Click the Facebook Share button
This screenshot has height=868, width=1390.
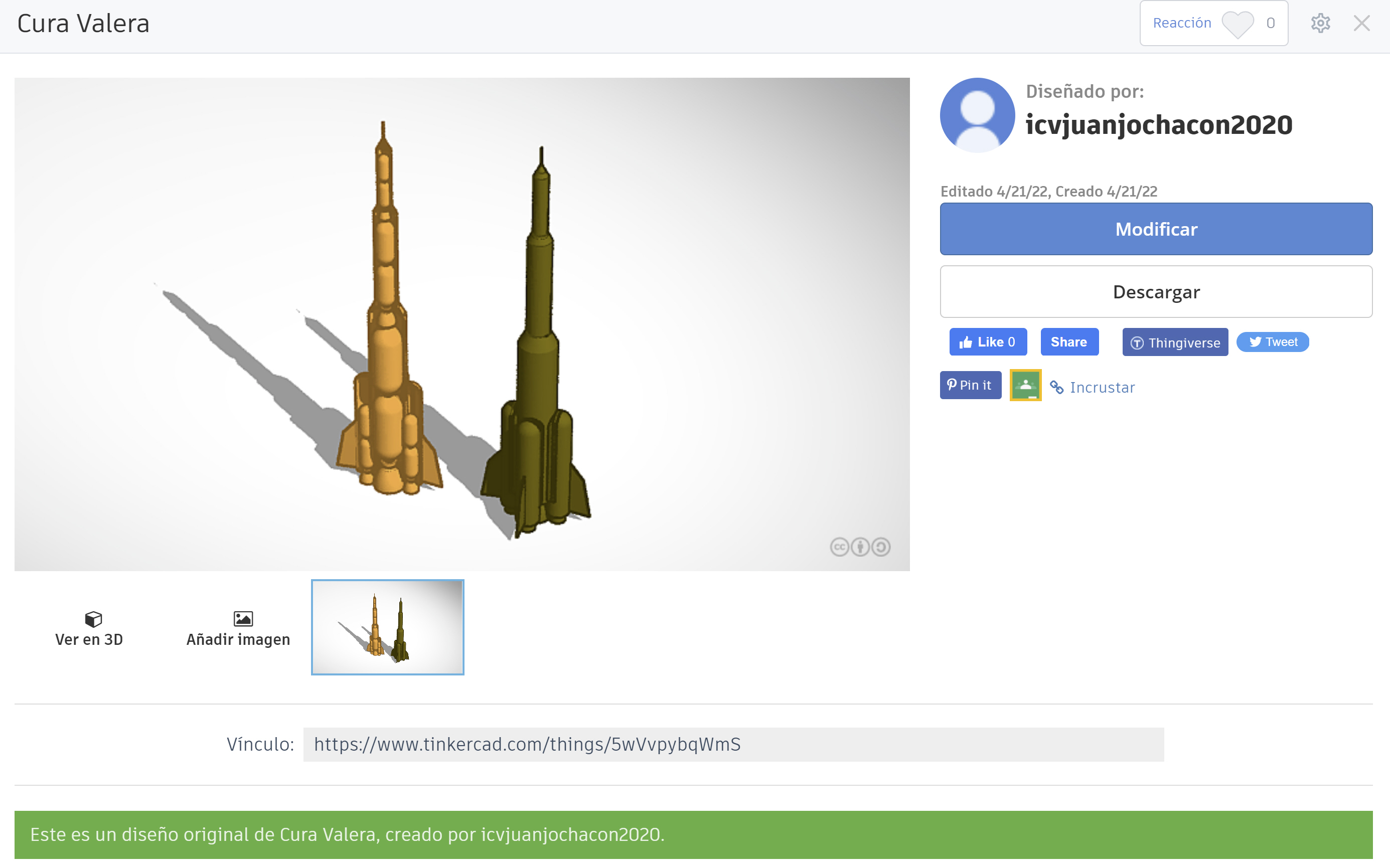click(x=1069, y=342)
